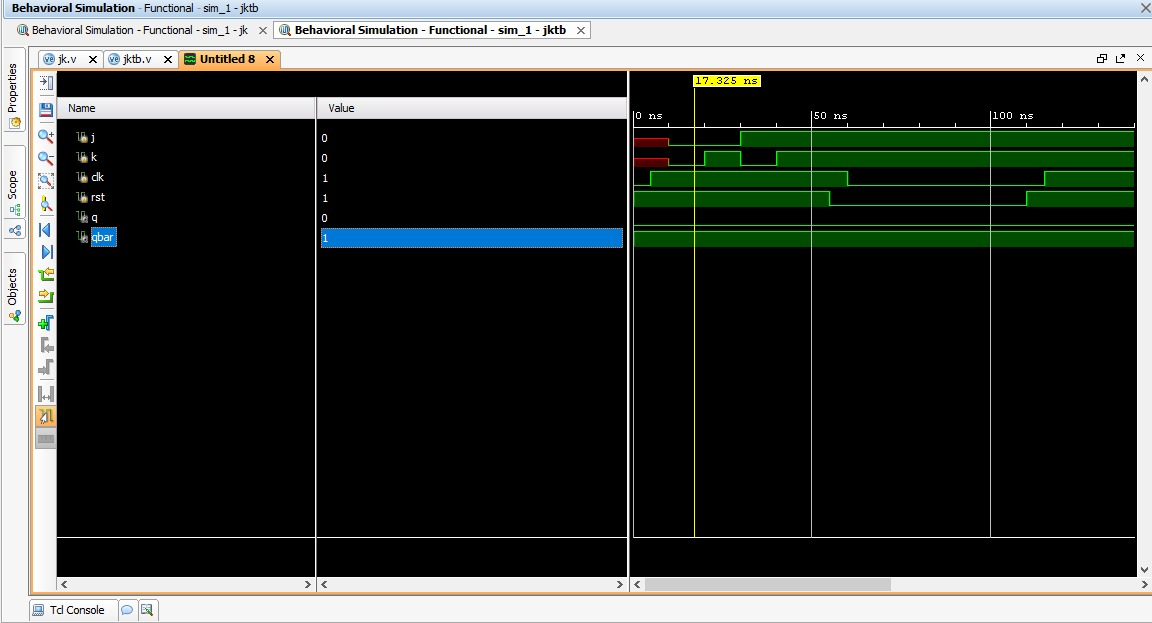
Task: Click the Name column horizontal scrollbar
Action: click(185, 584)
